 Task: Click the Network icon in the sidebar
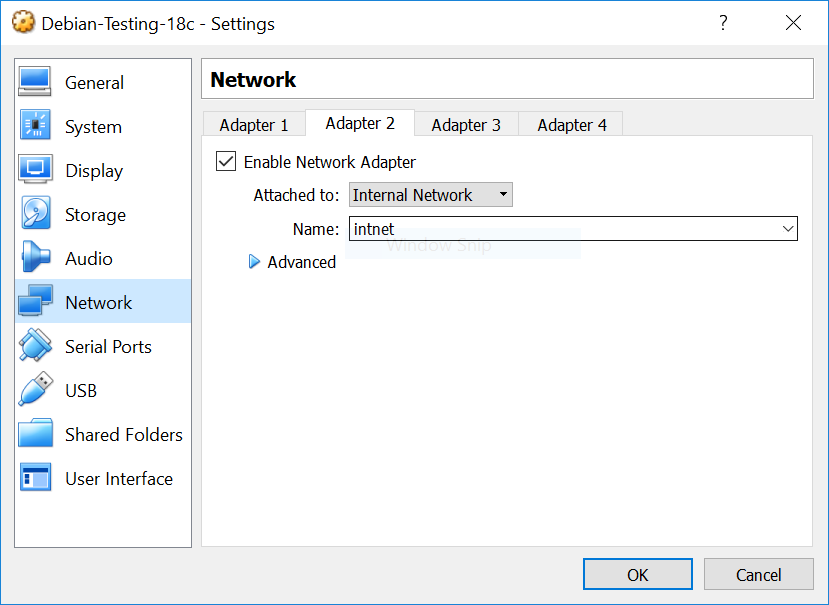[35, 302]
